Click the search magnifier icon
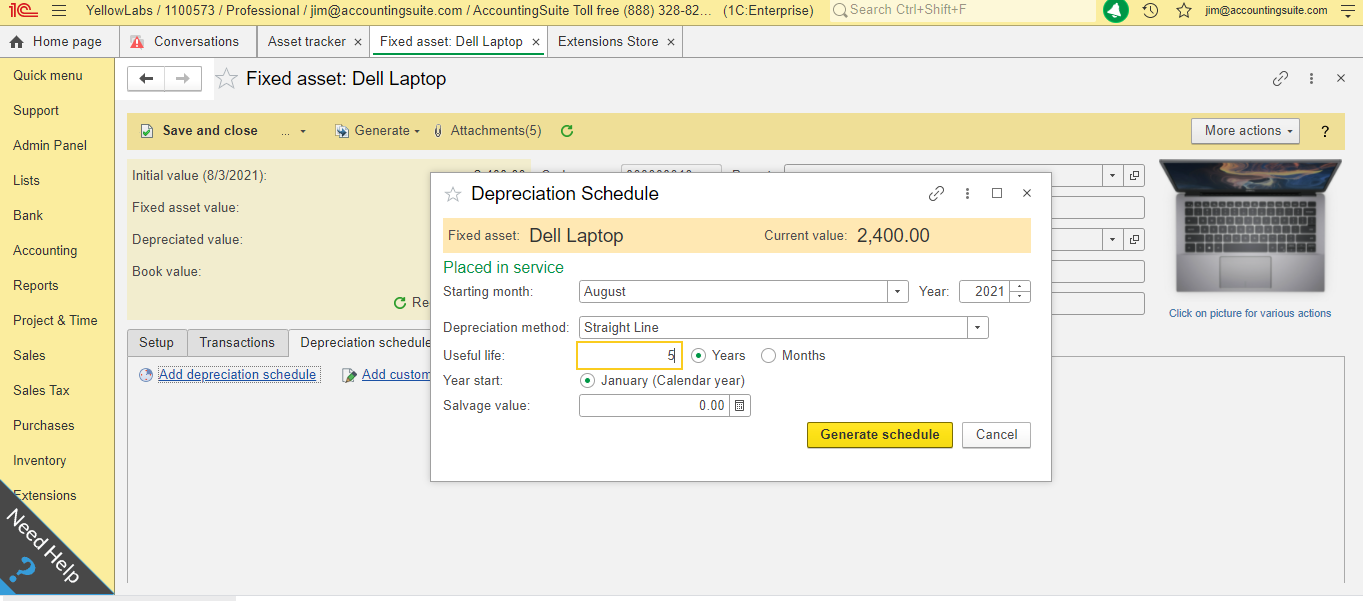Screen dimensions: 1363x601 pyautogui.click(x=840, y=10)
